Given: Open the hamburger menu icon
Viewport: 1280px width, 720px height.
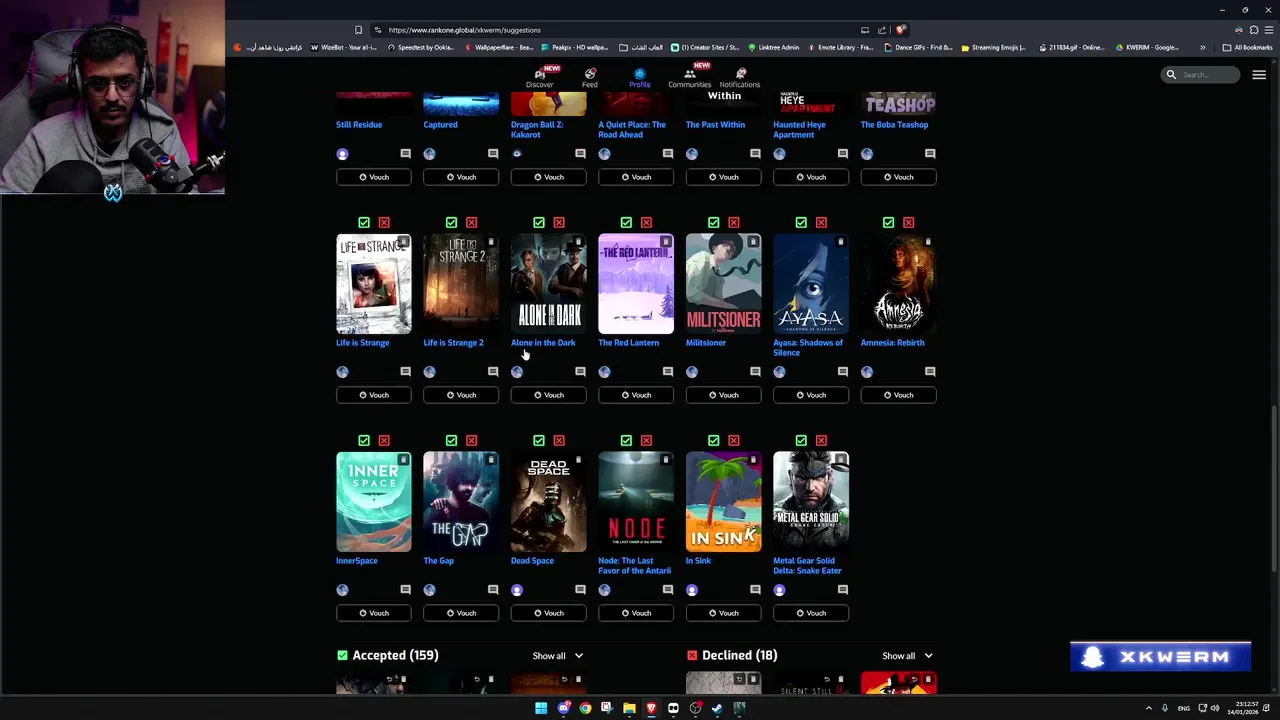Looking at the screenshot, I should coord(1259,74).
